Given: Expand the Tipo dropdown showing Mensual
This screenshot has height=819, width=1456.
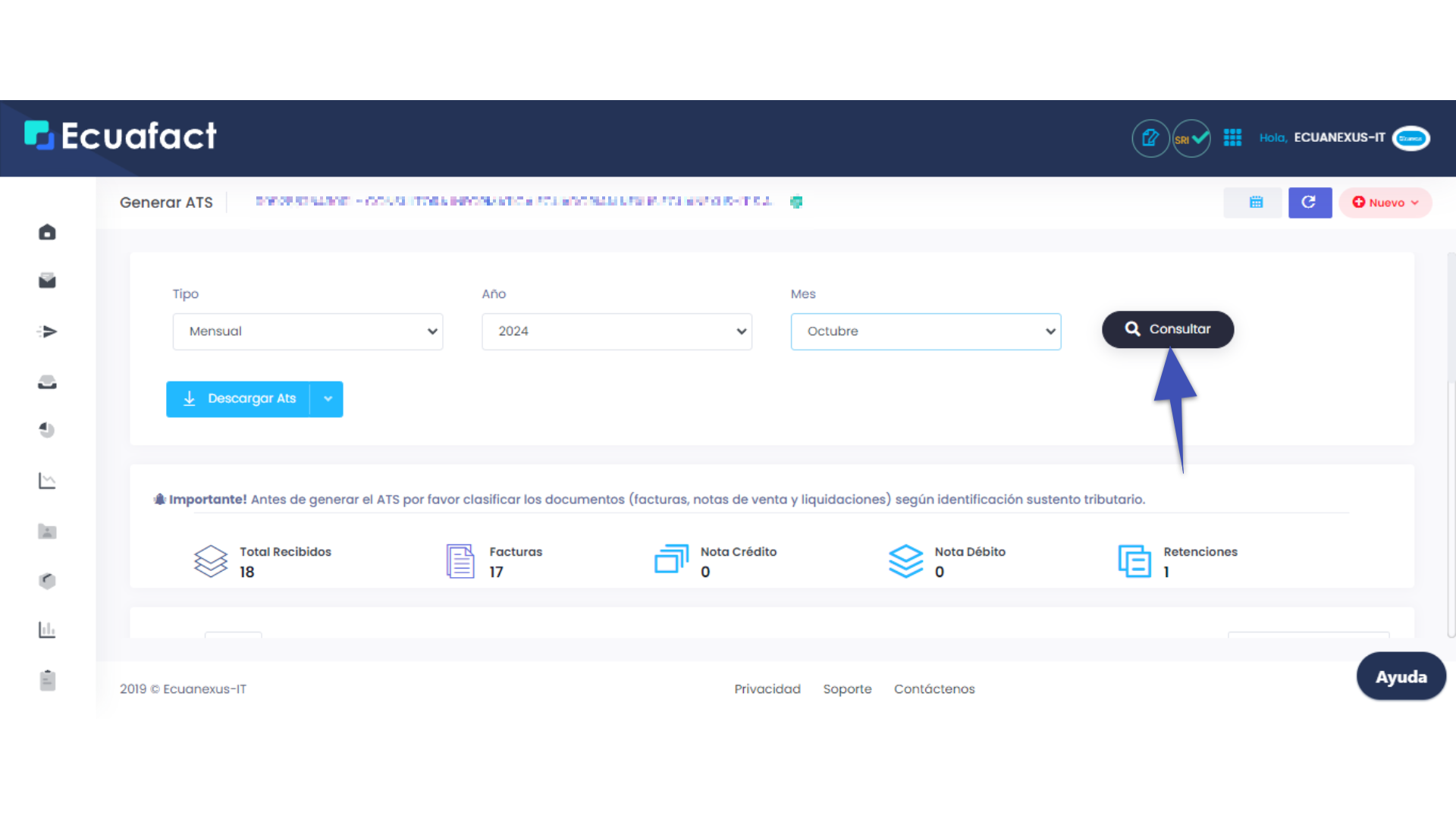Looking at the screenshot, I should point(307,331).
